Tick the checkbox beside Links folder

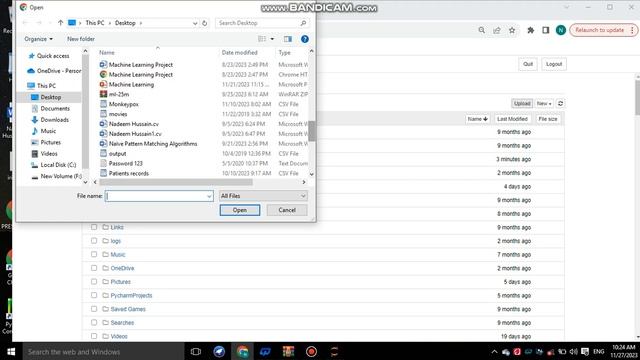tap(94, 227)
